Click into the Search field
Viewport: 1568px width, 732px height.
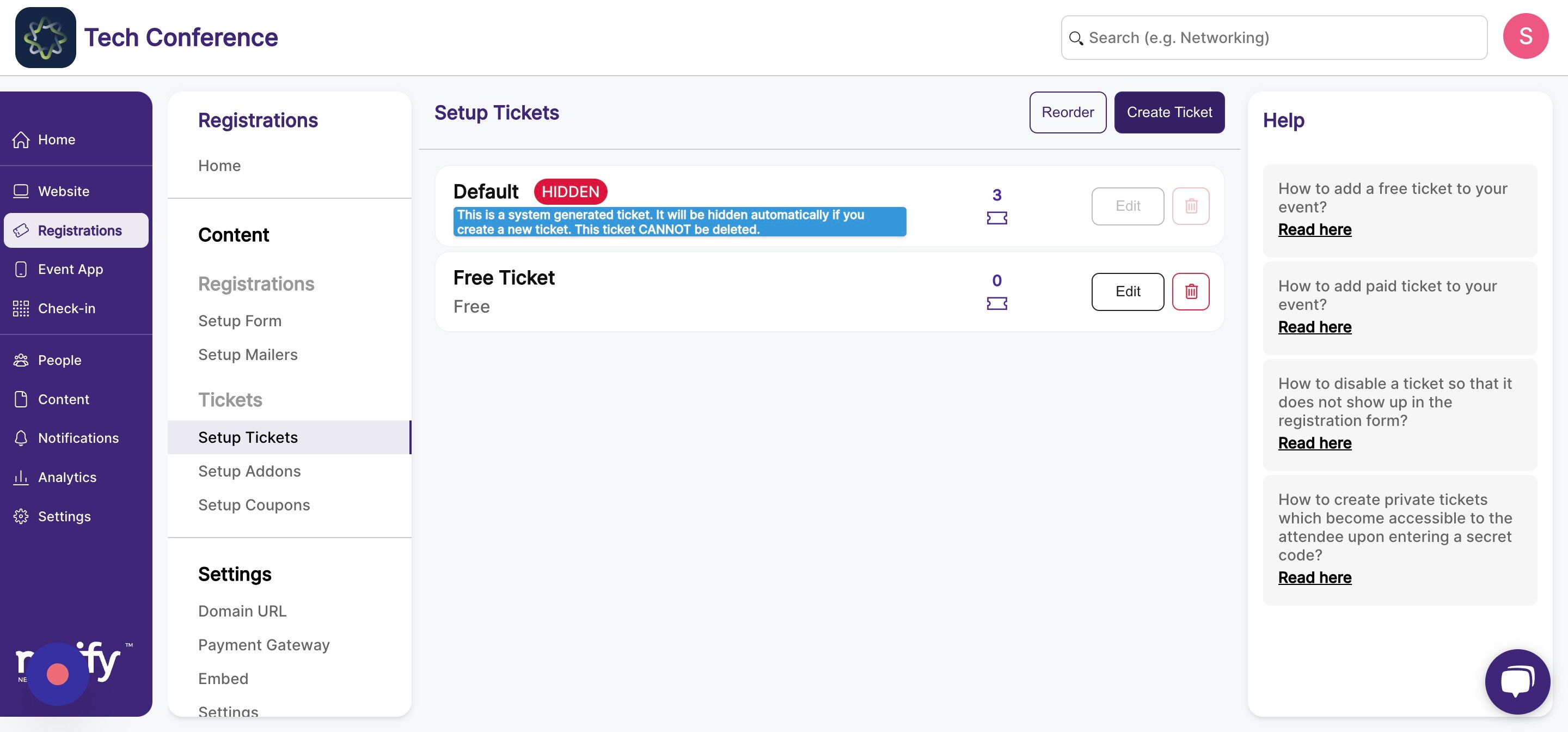pyautogui.click(x=1274, y=38)
